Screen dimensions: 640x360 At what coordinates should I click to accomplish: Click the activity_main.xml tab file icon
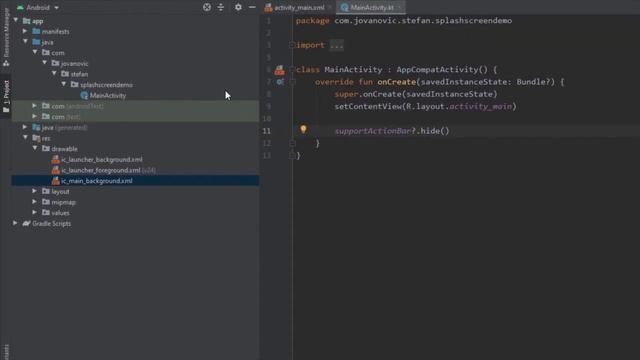268,7
